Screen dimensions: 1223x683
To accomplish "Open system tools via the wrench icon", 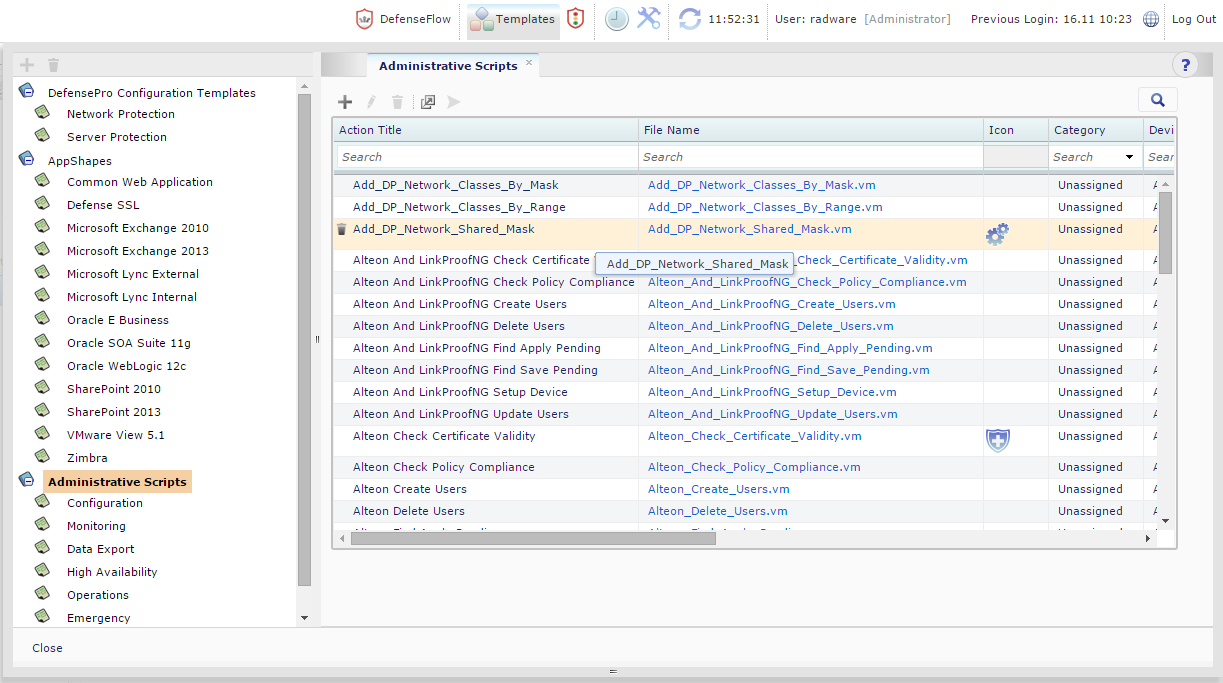I will [648, 18].
